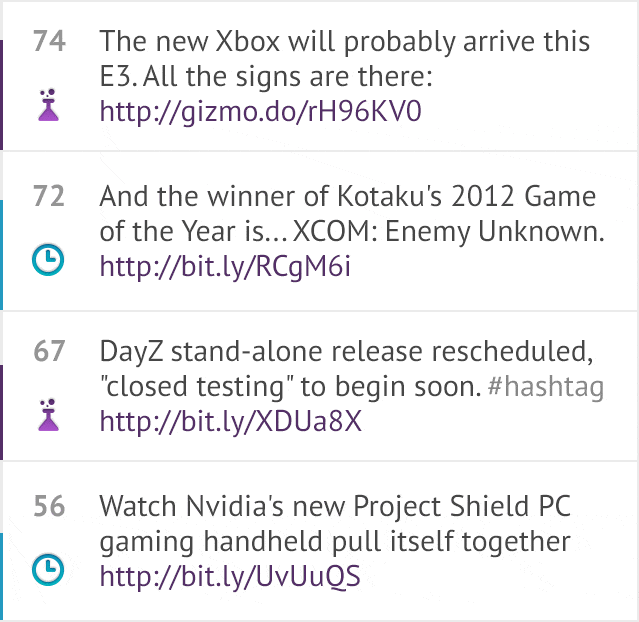639x622 pixels.
Task: Click the purple side bar of the DayZ post
Action: [x=1, y=412]
